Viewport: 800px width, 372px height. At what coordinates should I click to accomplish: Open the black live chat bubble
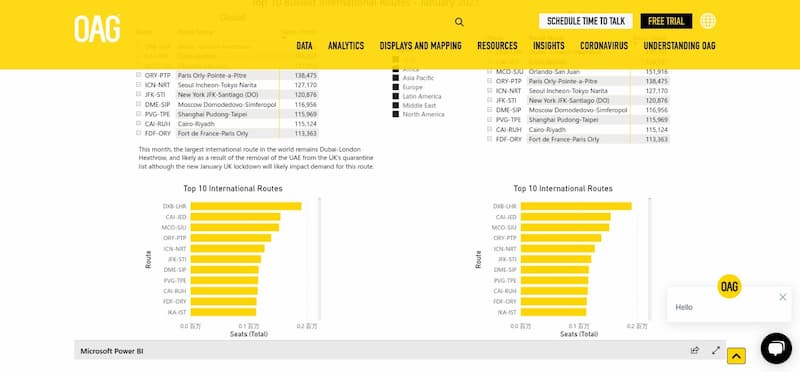[776, 349]
